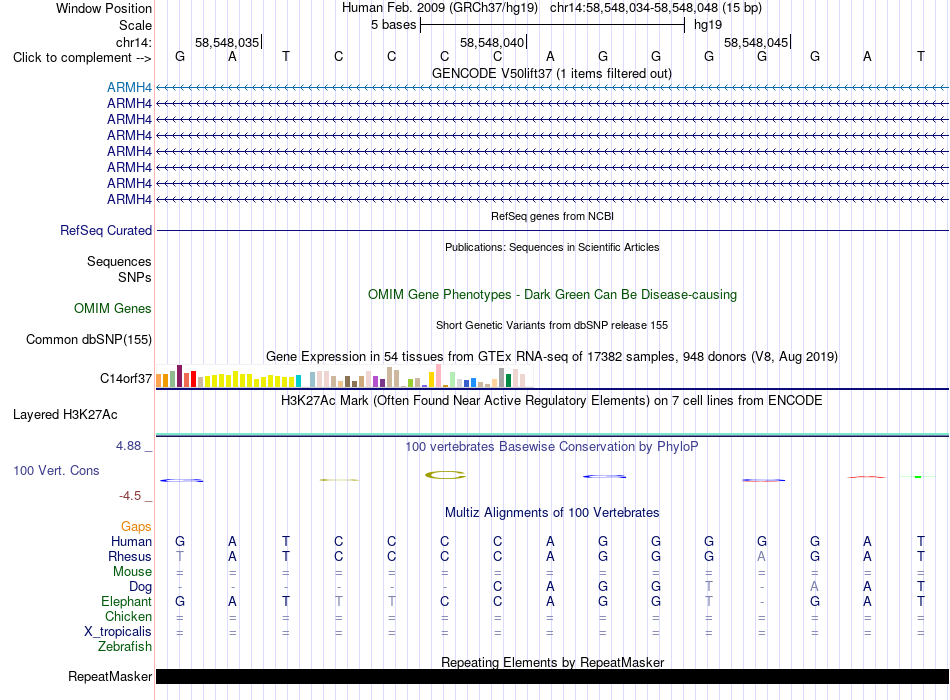Click the Multiz Alignments of 100 Vertebrates title
This screenshot has height=700, width=950.
pyautogui.click(x=552, y=513)
